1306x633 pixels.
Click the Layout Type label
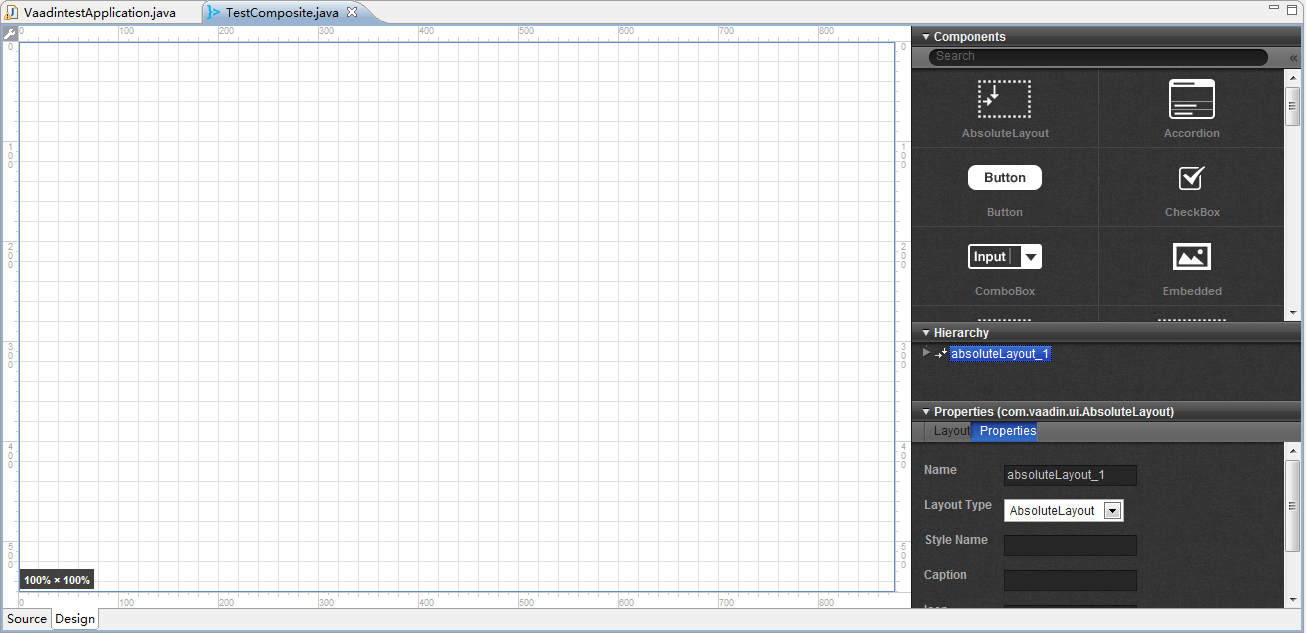pos(958,505)
